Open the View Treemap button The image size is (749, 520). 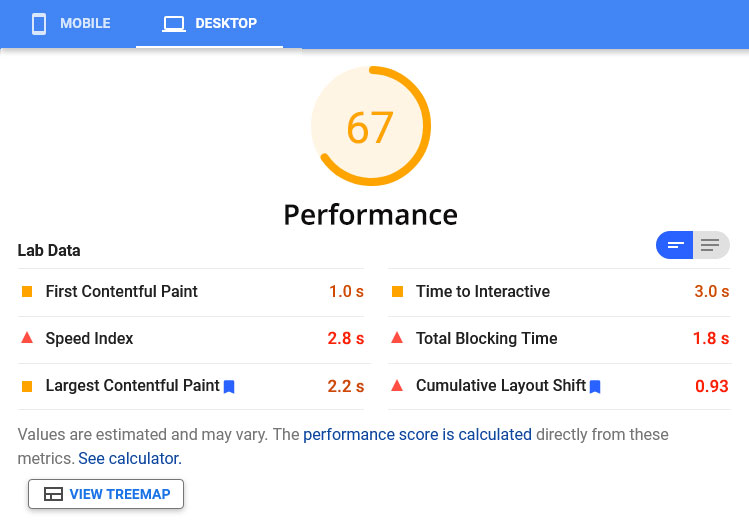[106, 494]
